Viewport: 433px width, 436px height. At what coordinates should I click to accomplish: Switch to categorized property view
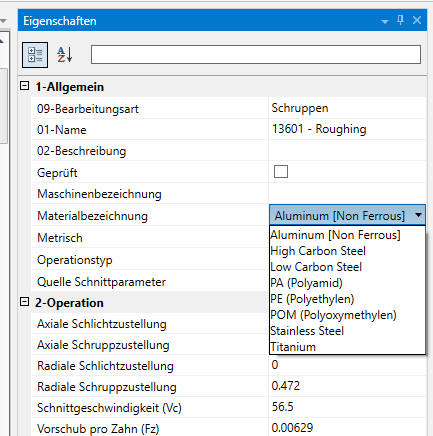pyautogui.click(x=35, y=55)
